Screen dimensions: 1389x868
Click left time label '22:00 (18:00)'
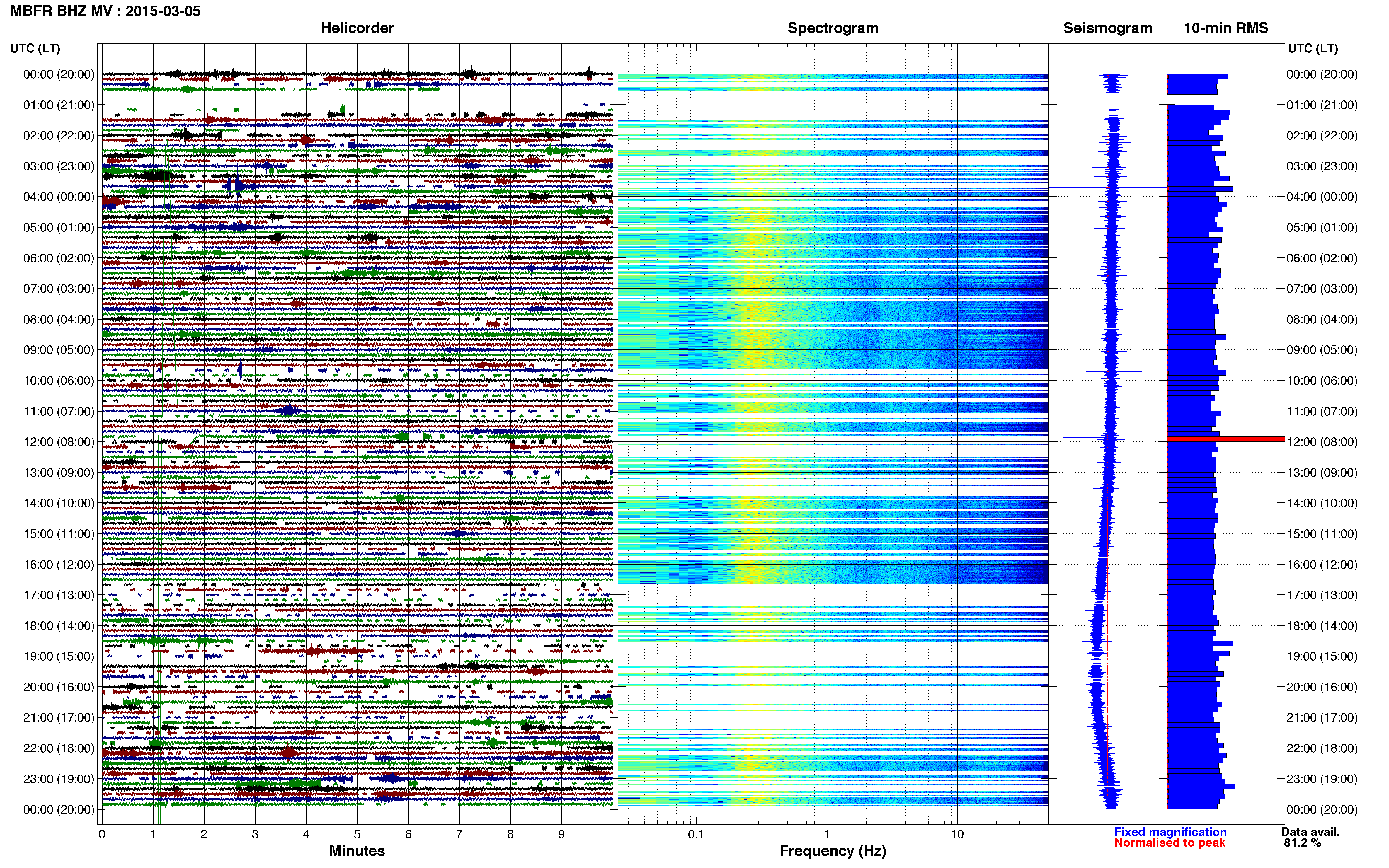59,748
